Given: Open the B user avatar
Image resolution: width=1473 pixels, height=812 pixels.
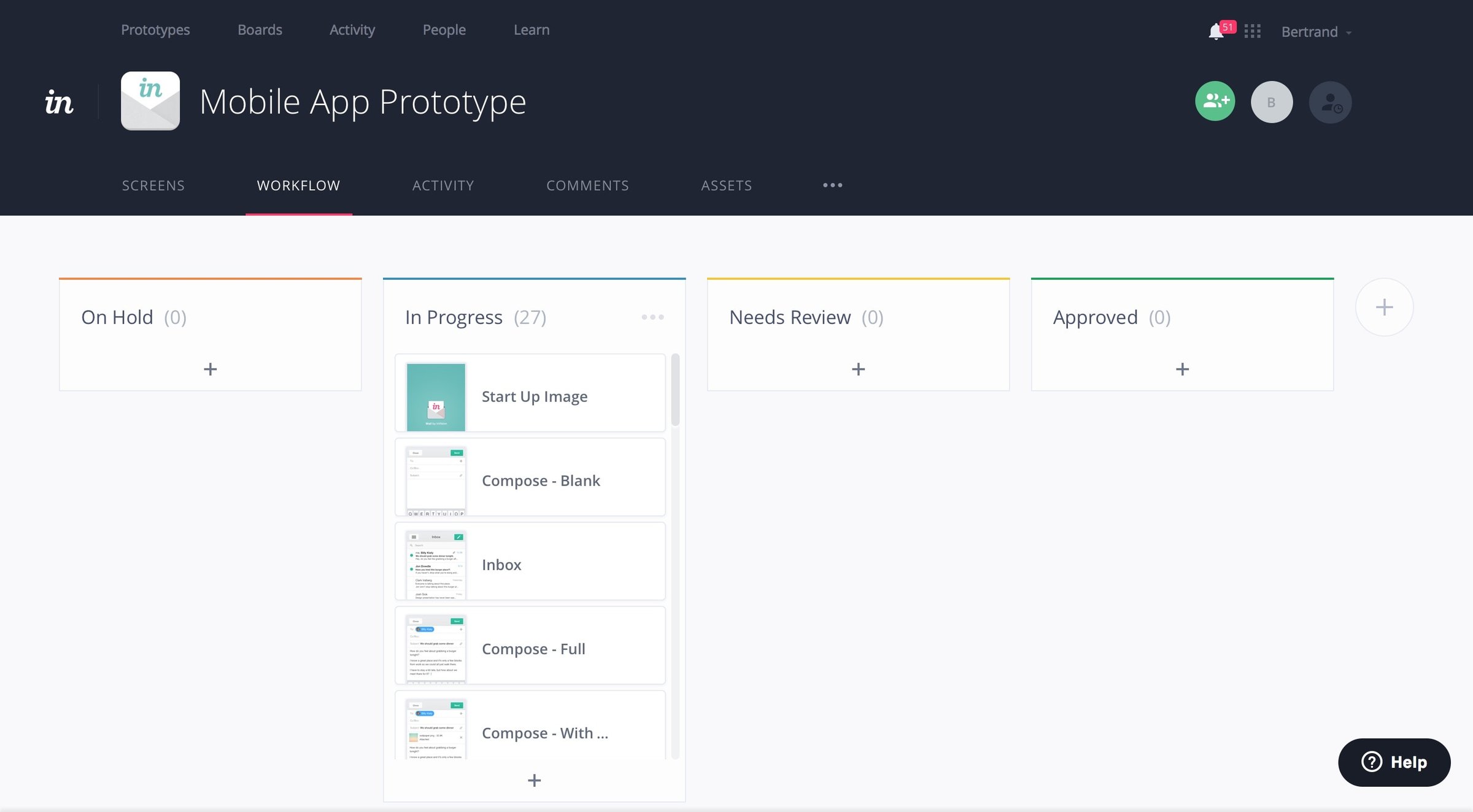Looking at the screenshot, I should (1272, 102).
